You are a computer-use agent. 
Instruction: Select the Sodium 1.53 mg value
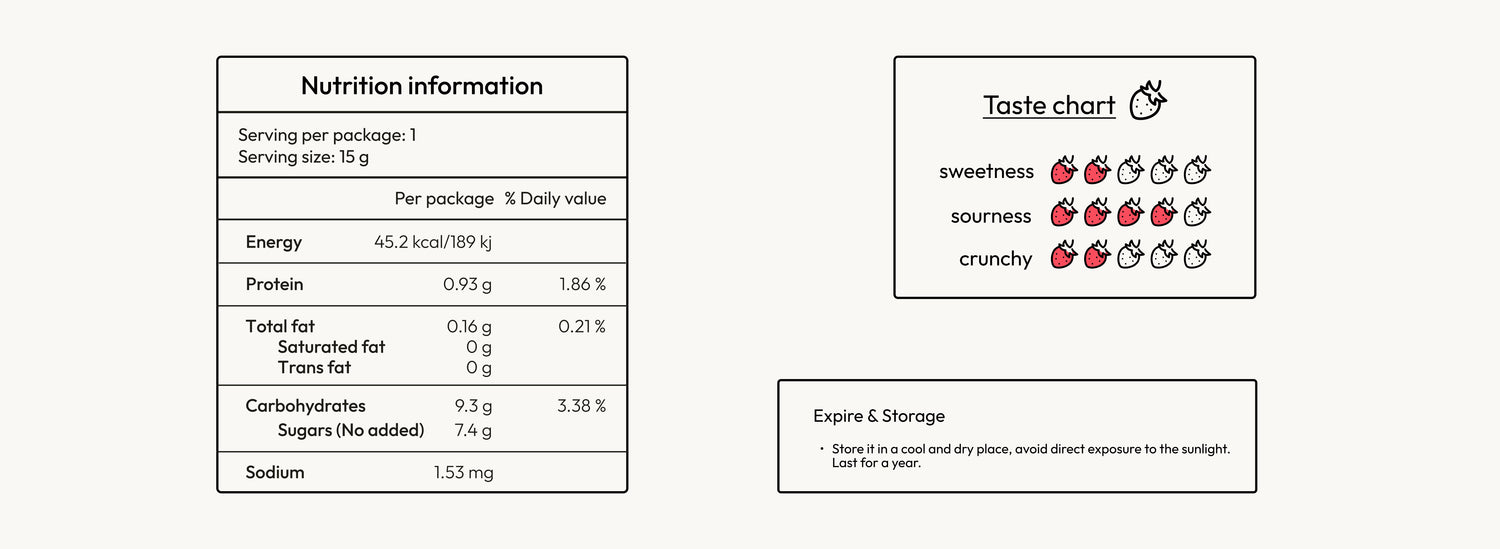[463, 472]
